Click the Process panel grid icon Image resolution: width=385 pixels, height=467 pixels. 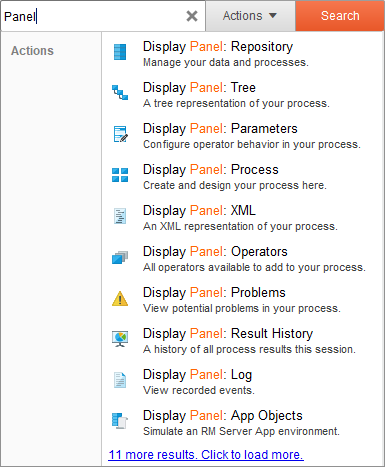(120, 175)
